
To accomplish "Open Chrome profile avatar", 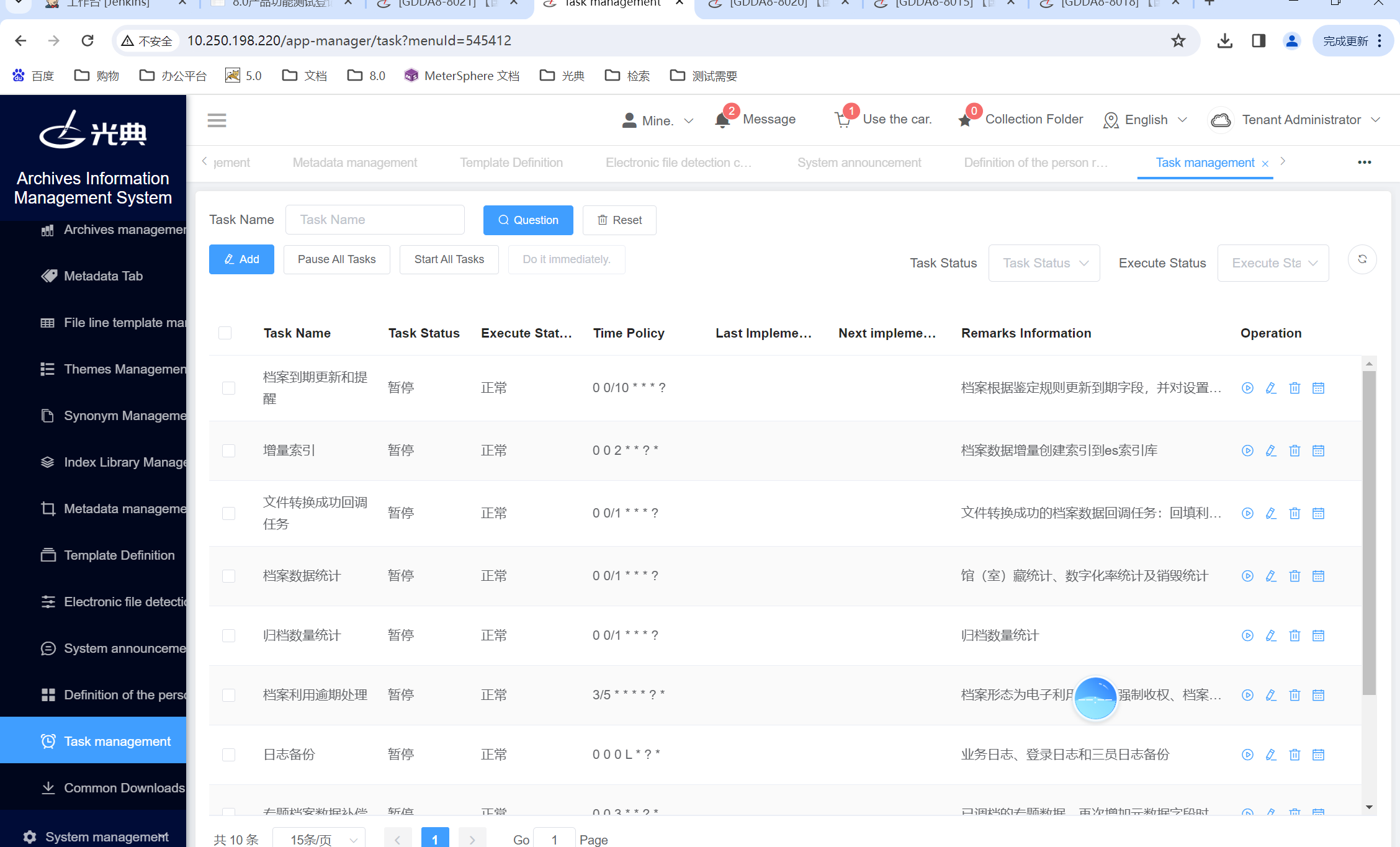I will (1292, 41).
